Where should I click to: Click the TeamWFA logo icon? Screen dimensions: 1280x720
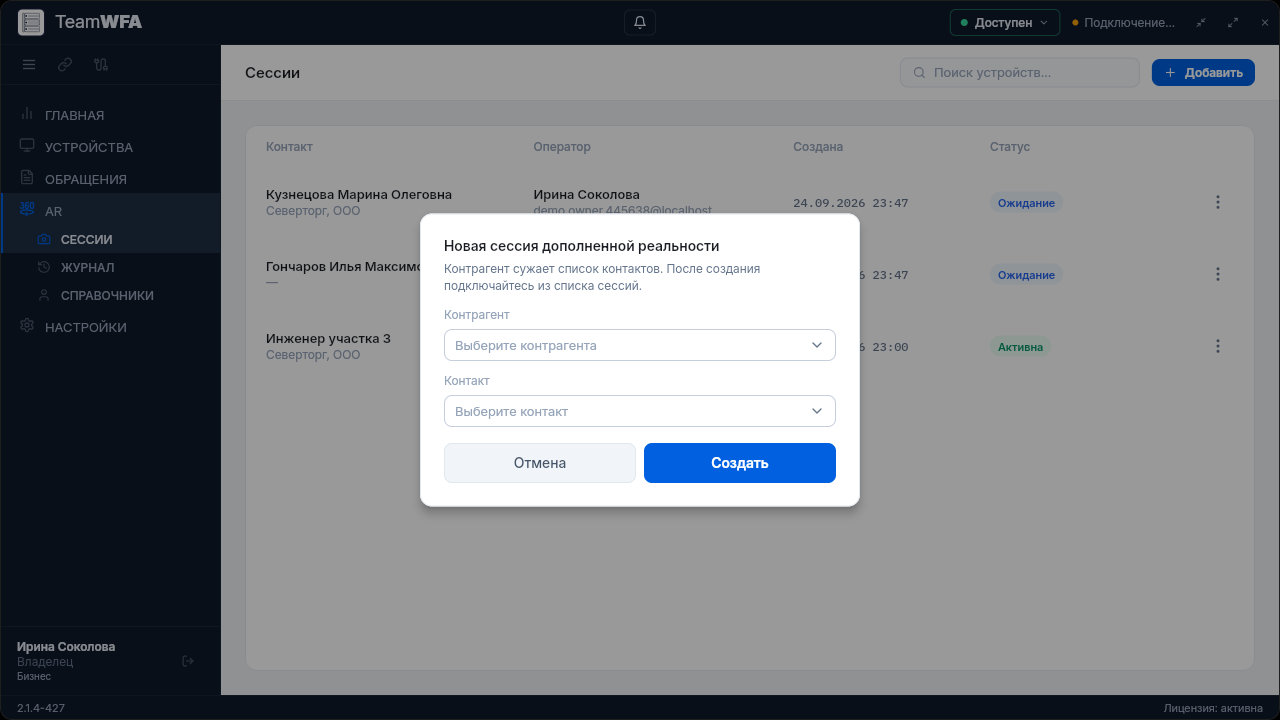point(31,22)
